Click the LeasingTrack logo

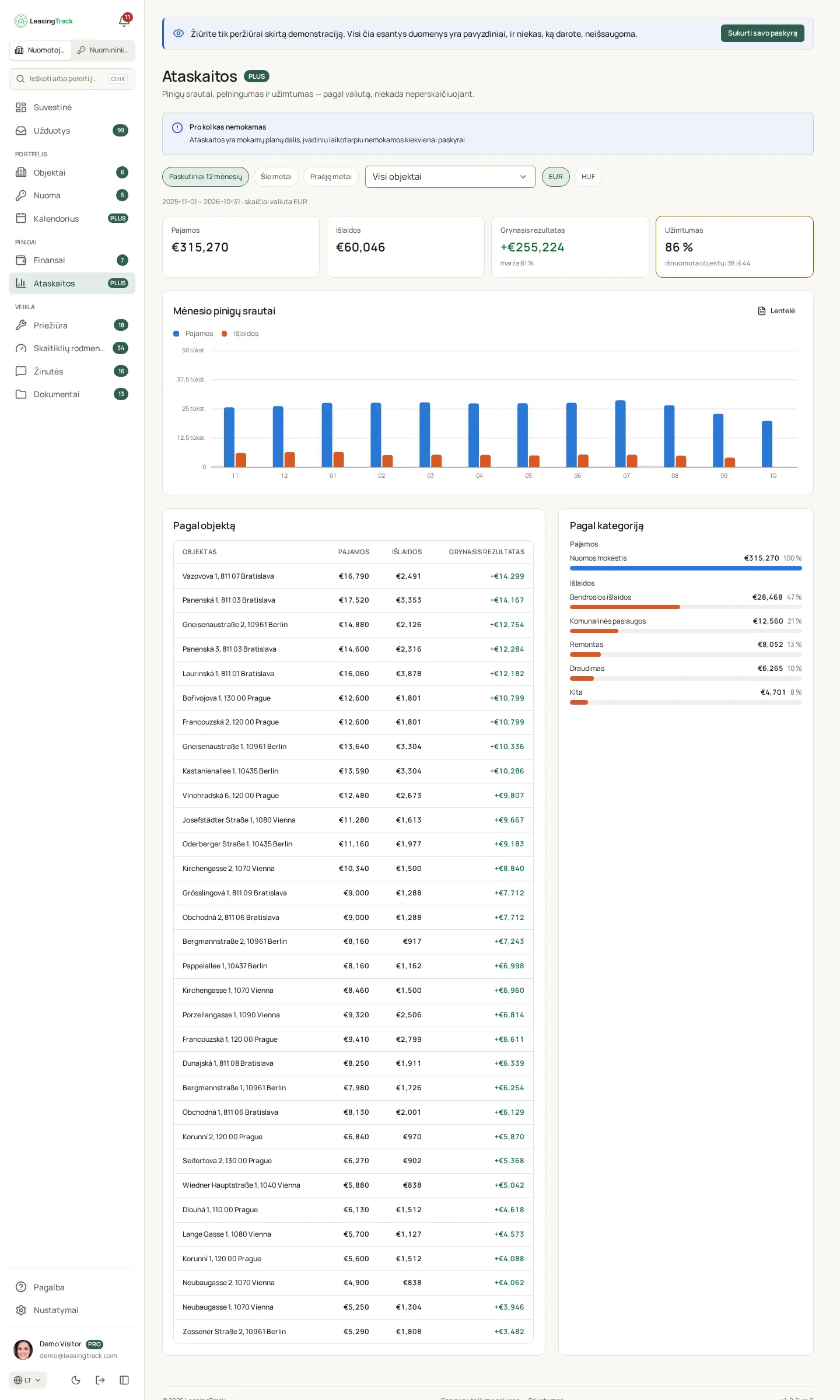tap(44, 21)
